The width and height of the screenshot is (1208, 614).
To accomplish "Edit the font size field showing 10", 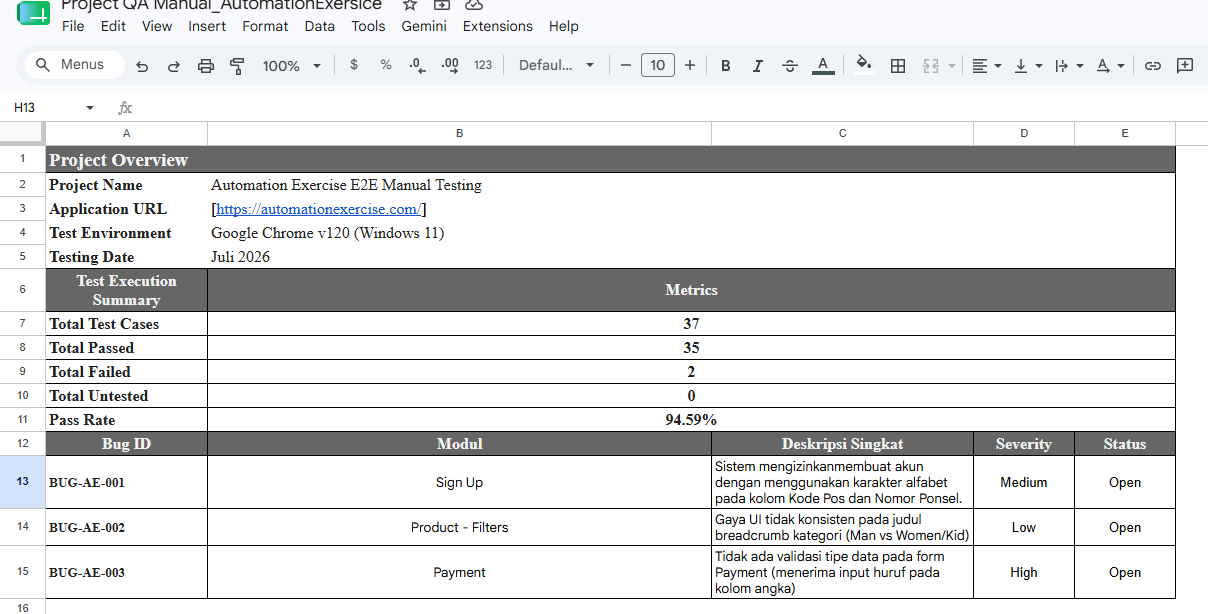I will pyautogui.click(x=657, y=65).
